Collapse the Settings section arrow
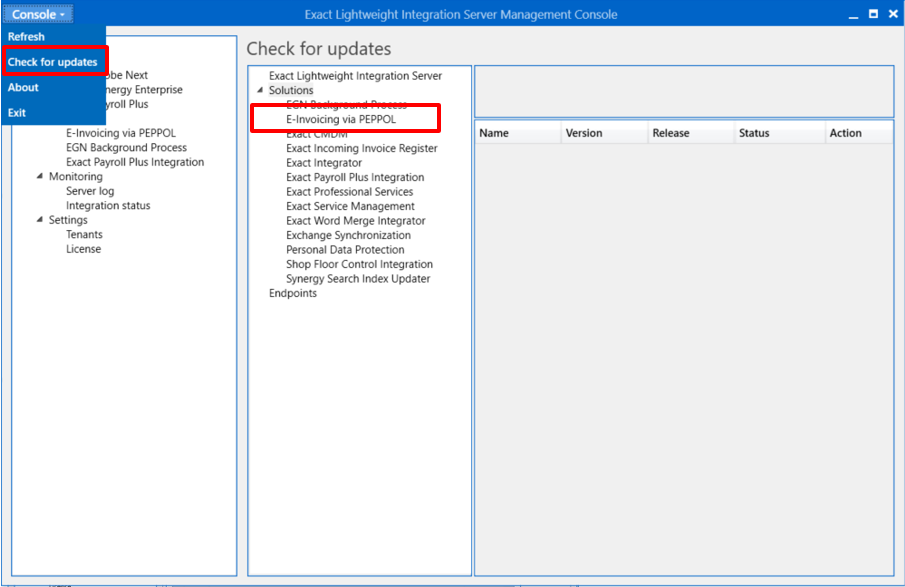Image resolution: width=905 pixels, height=587 pixels. 40,219
